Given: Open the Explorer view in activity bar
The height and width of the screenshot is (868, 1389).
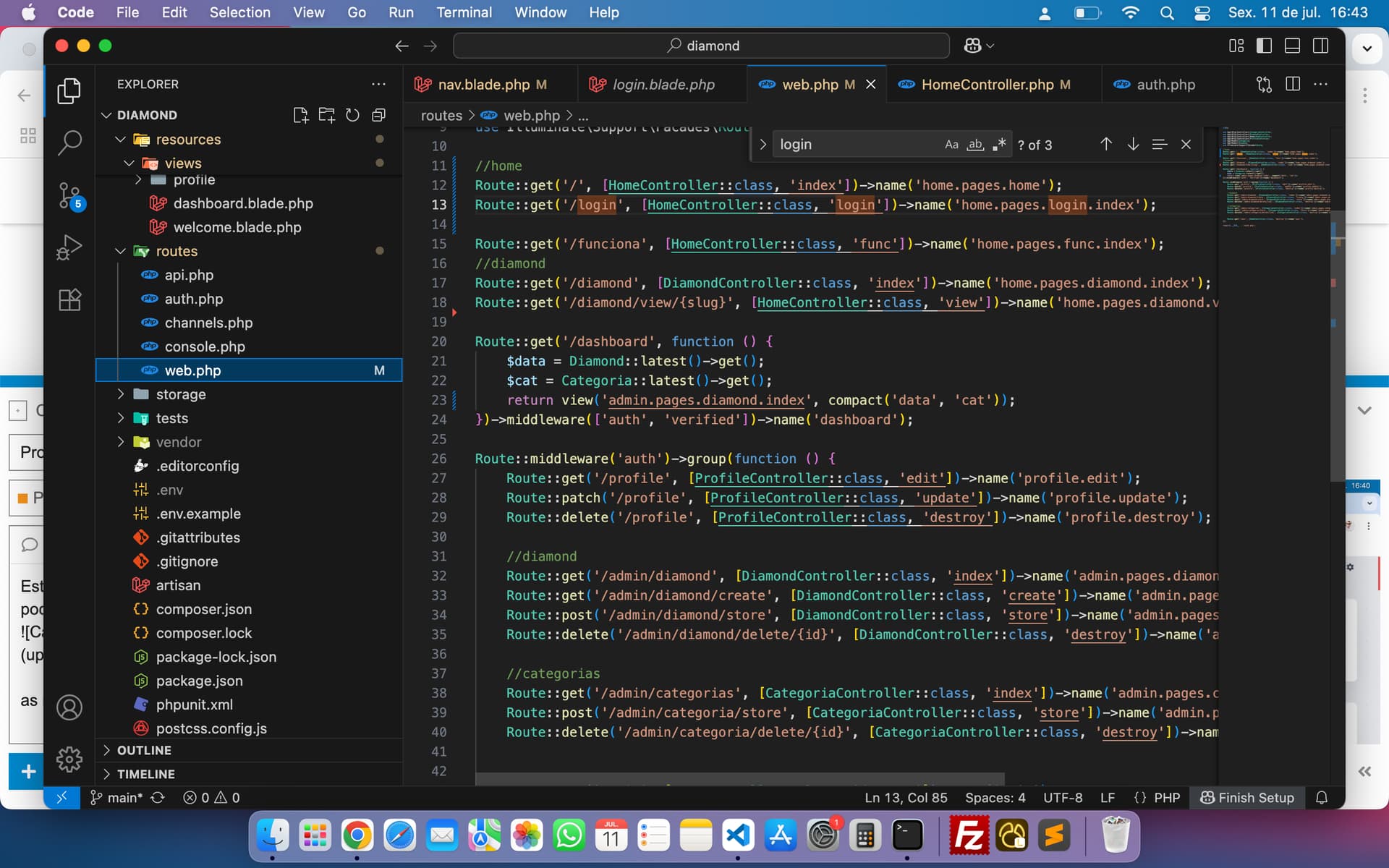Looking at the screenshot, I should coord(69,90).
